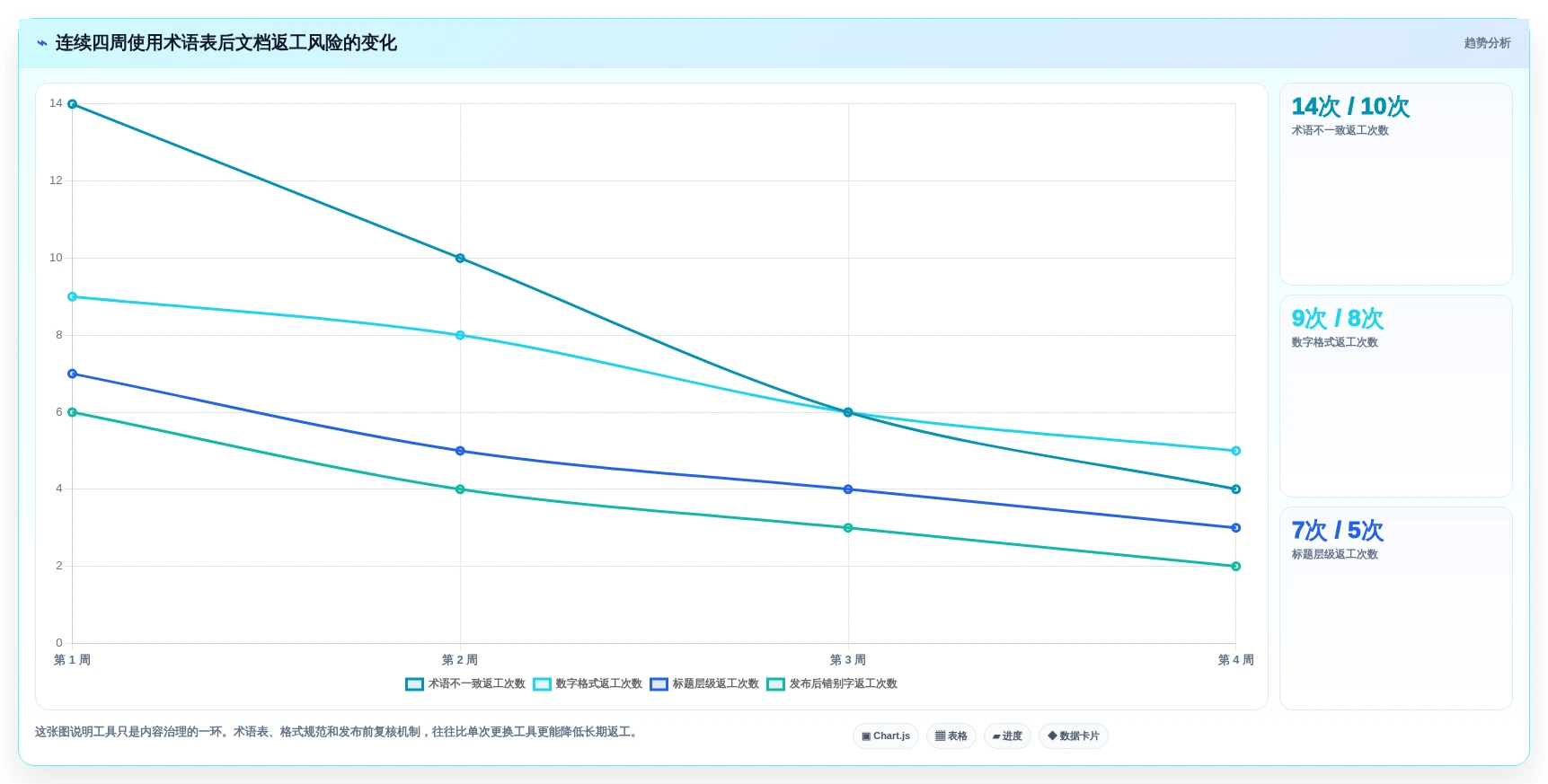Viewport: 1548px width, 784px height.
Task: Select the 进度 chip
Action: pyautogui.click(x=1007, y=736)
